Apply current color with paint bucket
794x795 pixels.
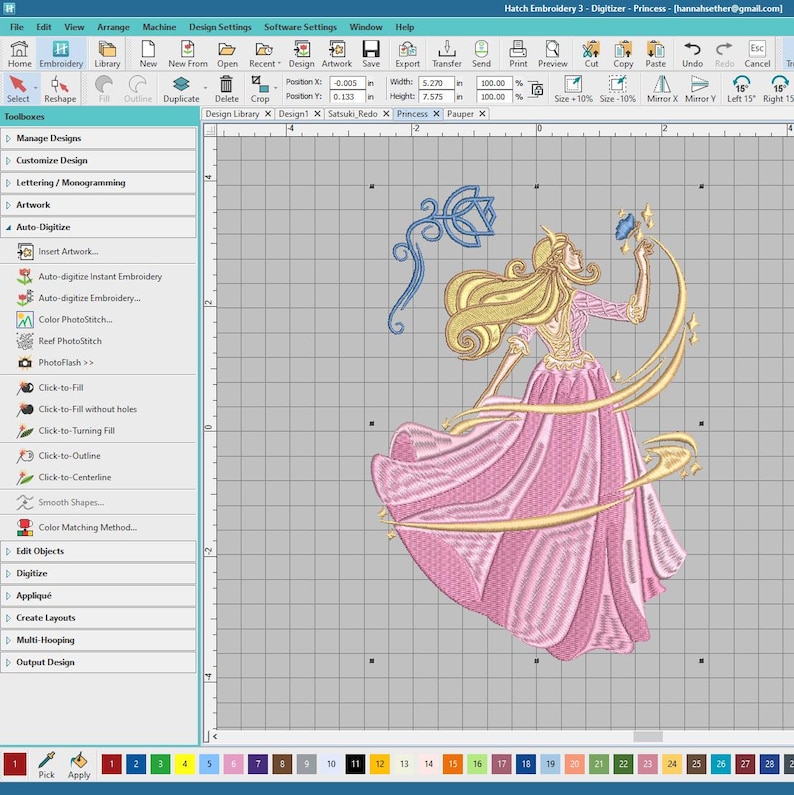coord(79,765)
